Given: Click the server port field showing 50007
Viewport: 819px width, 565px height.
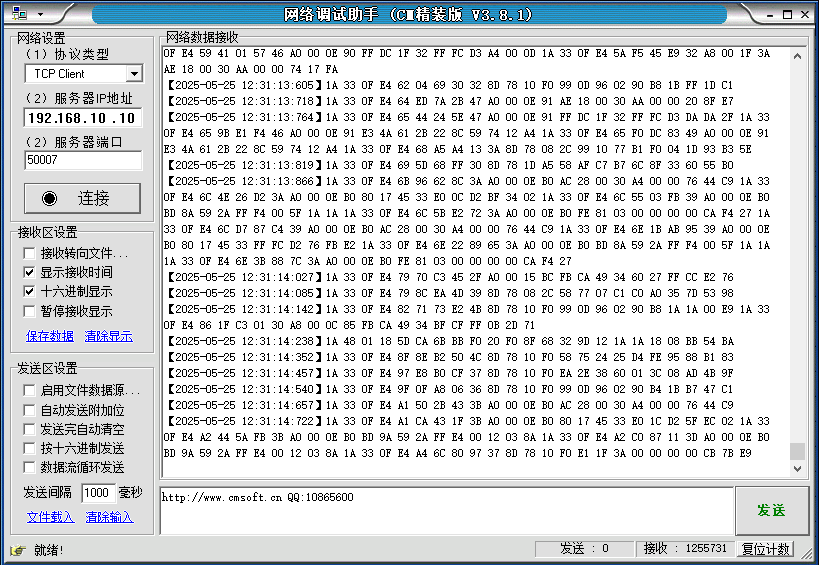Looking at the screenshot, I should pos(83,160).
